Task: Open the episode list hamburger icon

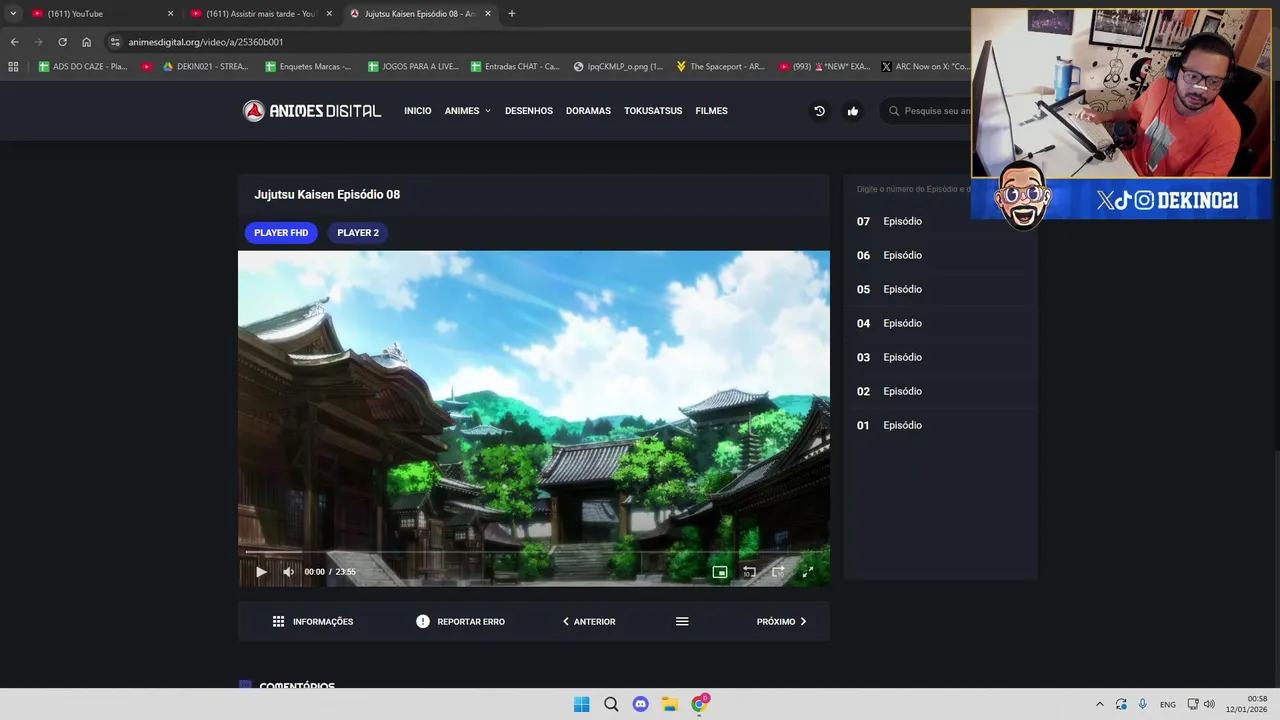Action: pyautogui.click(x=682, y=622)
